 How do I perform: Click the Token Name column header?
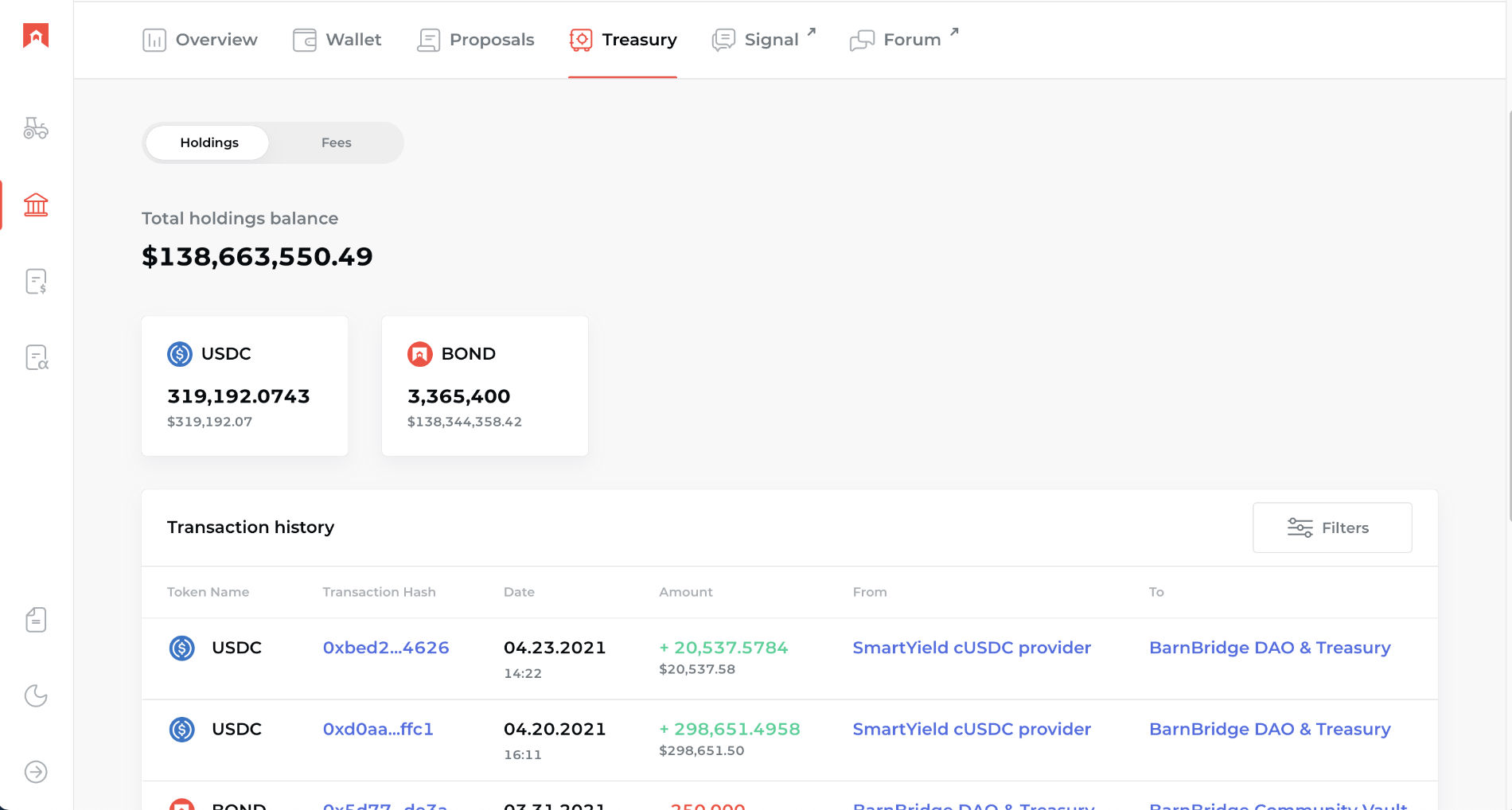coord(208,592)
